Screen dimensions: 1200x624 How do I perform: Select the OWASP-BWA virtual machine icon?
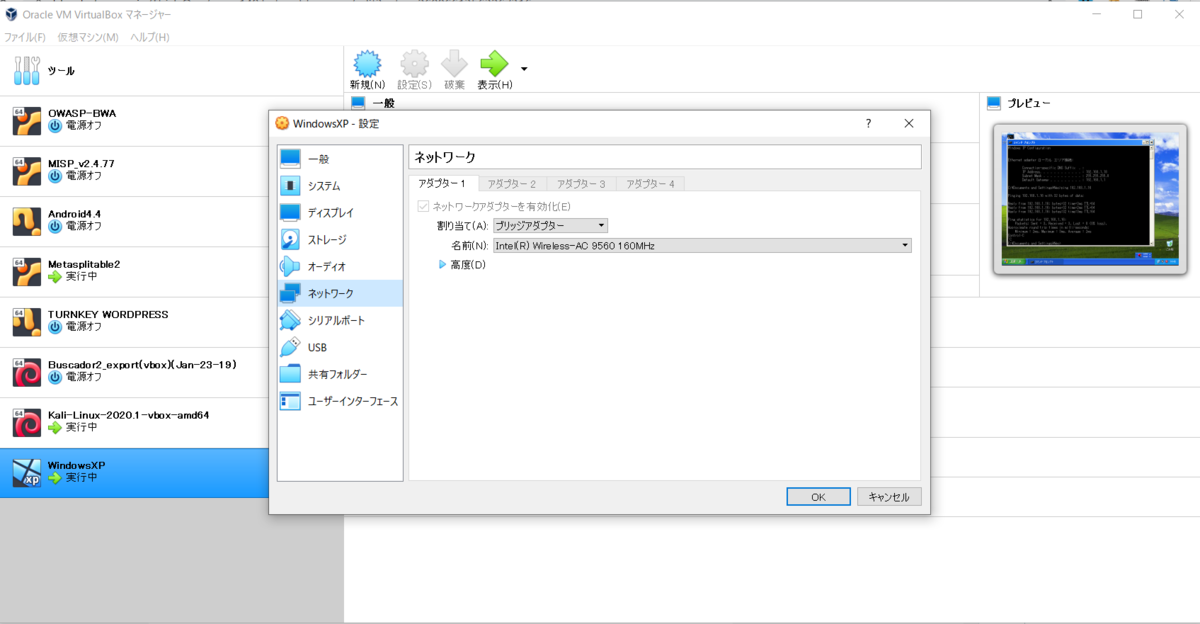[26, 121]
